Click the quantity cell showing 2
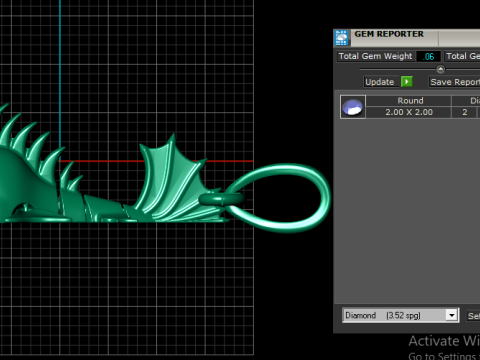Image resolution: width=480 pixels, height=360 pixels. [465, 112]
